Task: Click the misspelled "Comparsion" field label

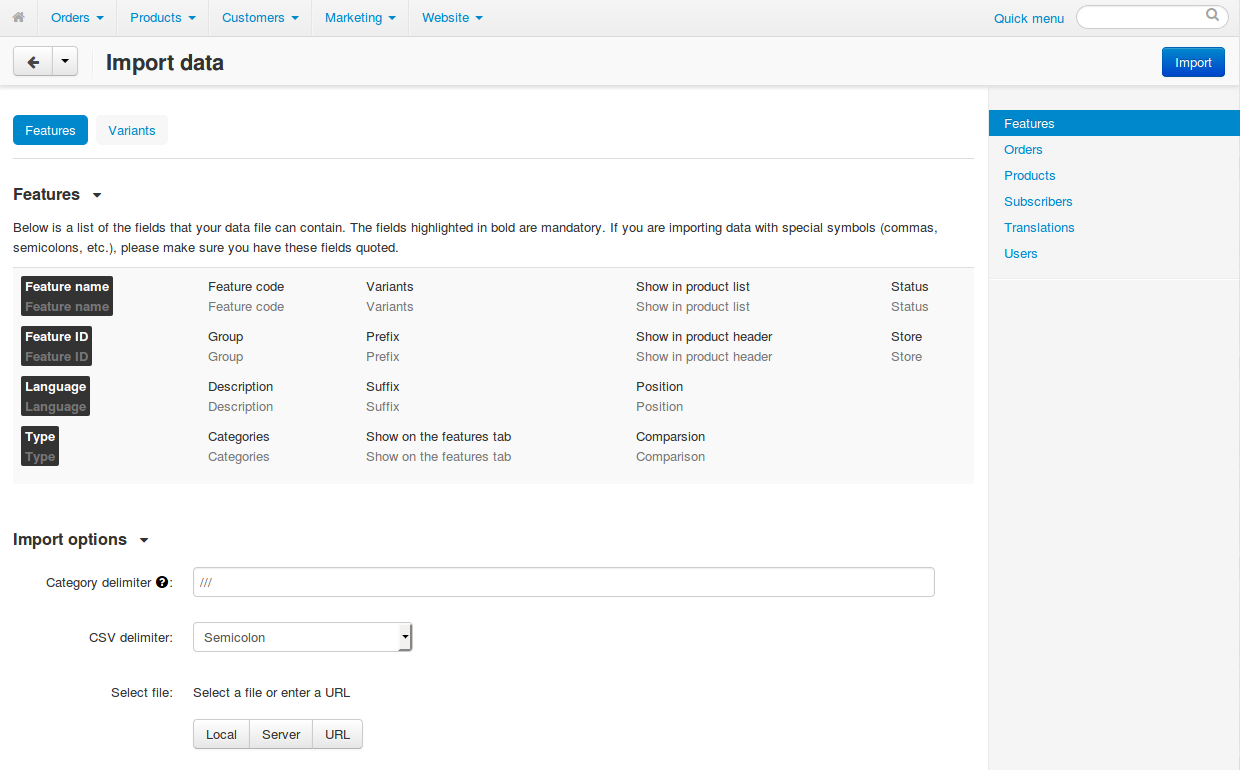Action: coord(670,436)
